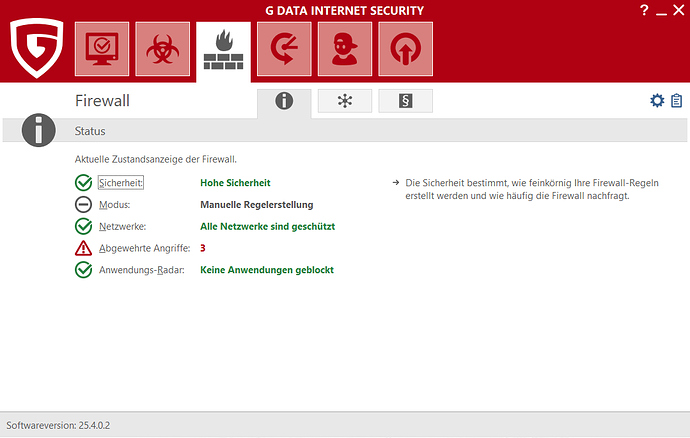Viewport: 690px width, 438px height.
Task: Click the Modus label link
Action: click(x=114, y=205)
